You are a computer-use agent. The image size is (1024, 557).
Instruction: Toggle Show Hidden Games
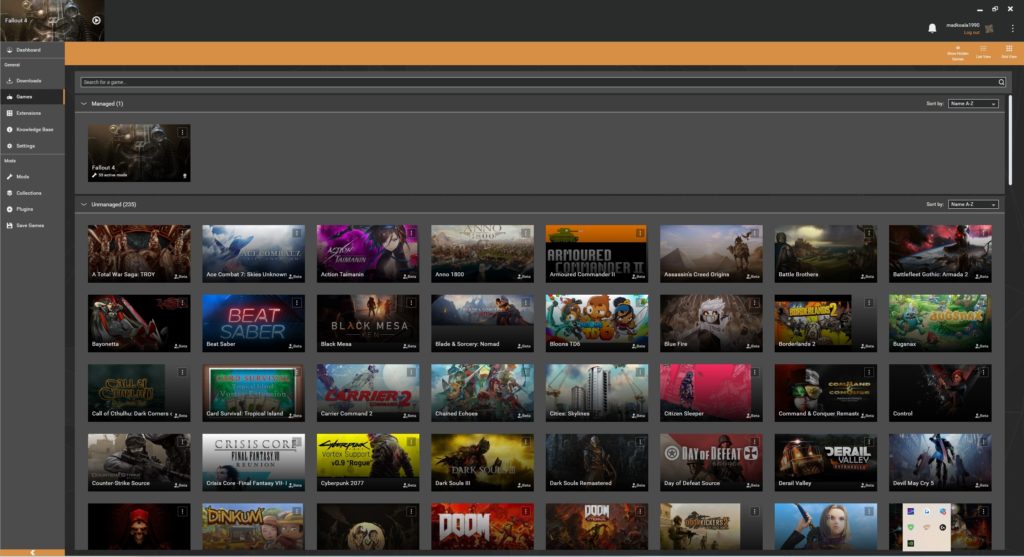957,53
